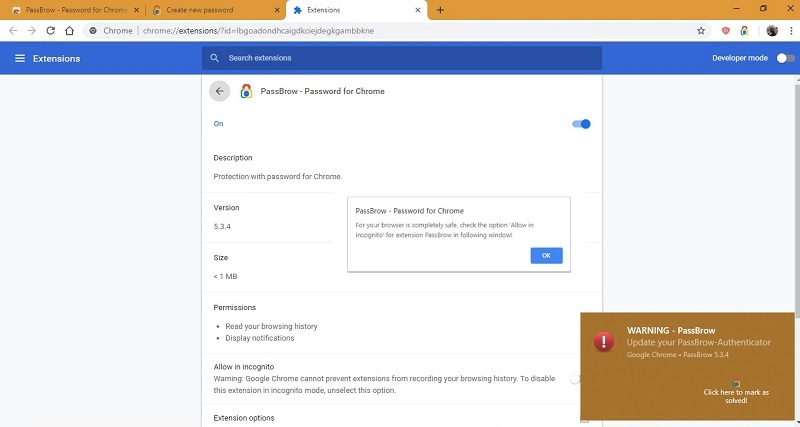Turn off the PassBrow extension switch
Screen dimensions: 800x427
coord(581,124)
